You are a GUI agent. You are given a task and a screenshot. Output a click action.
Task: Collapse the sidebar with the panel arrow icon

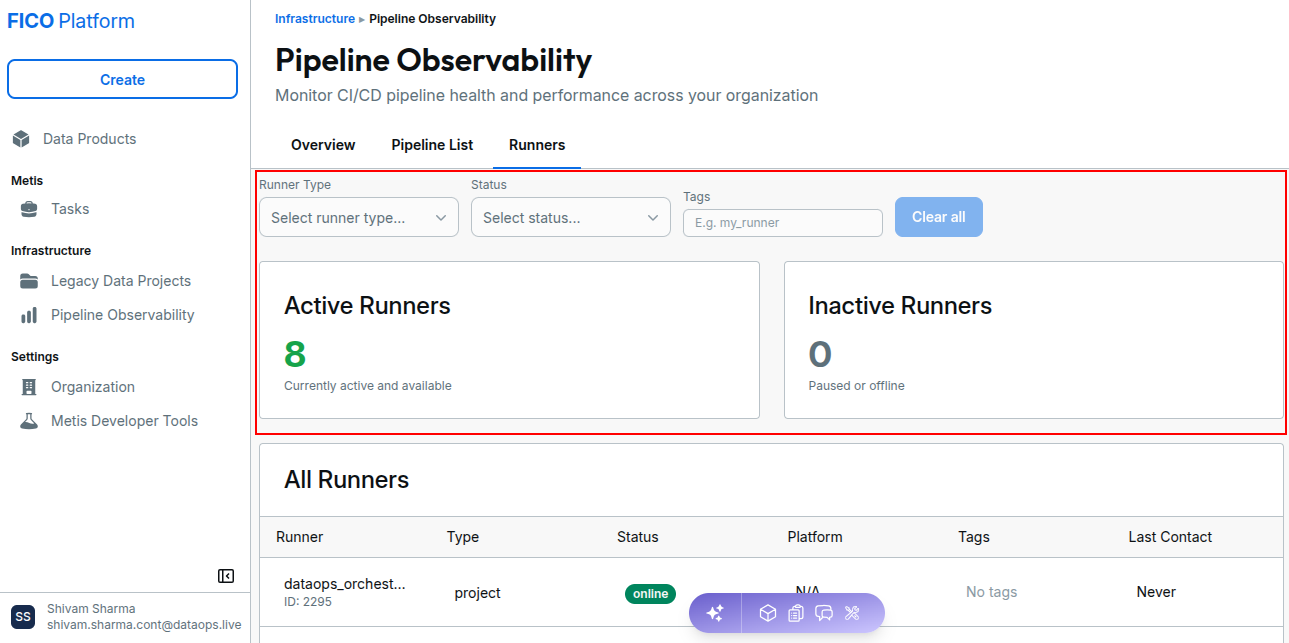click(x=226, y=576)
